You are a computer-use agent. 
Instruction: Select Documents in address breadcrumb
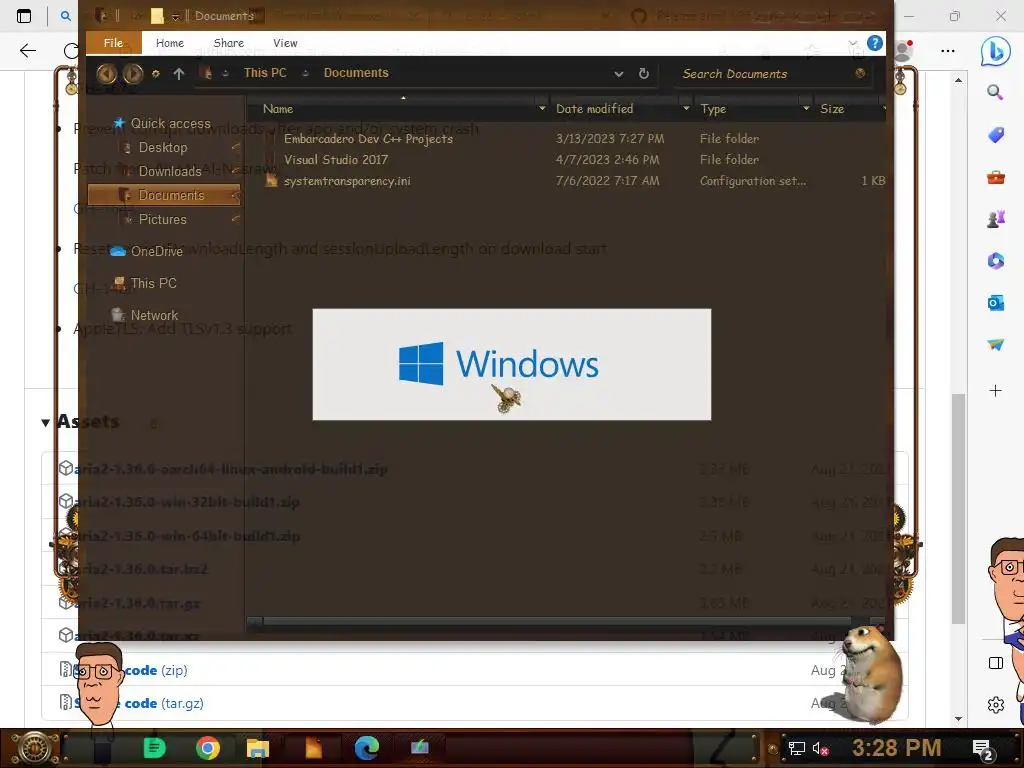[x=356, y=73]
